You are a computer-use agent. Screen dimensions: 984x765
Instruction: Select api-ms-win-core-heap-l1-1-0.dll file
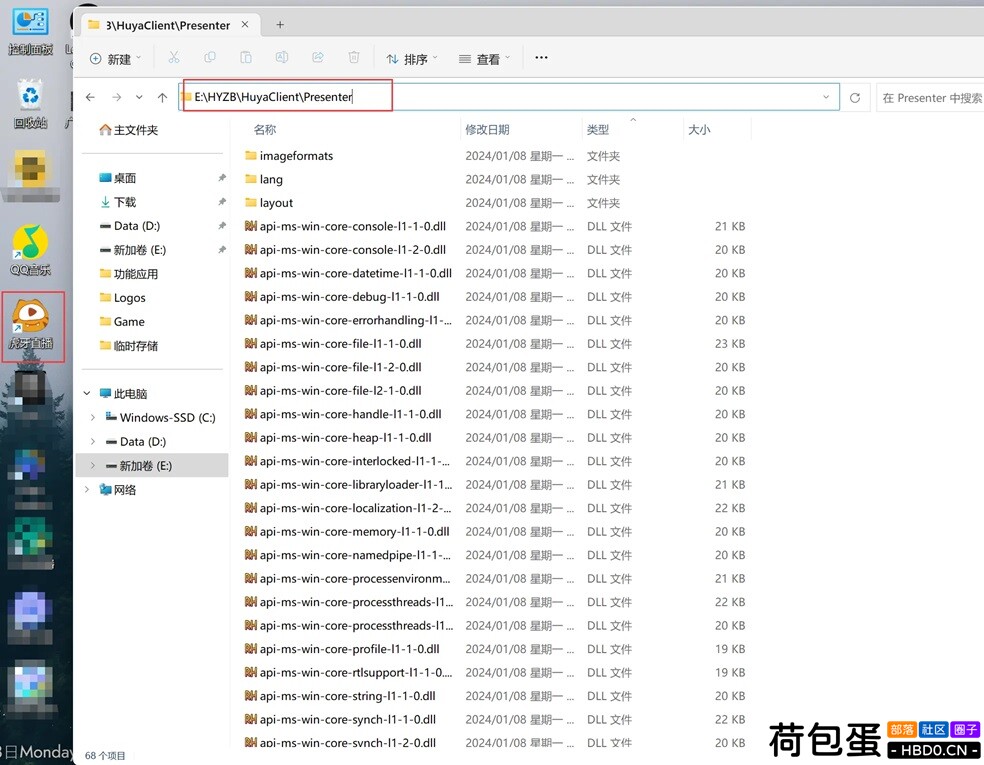pyautogui.click(x=338, y=437)
